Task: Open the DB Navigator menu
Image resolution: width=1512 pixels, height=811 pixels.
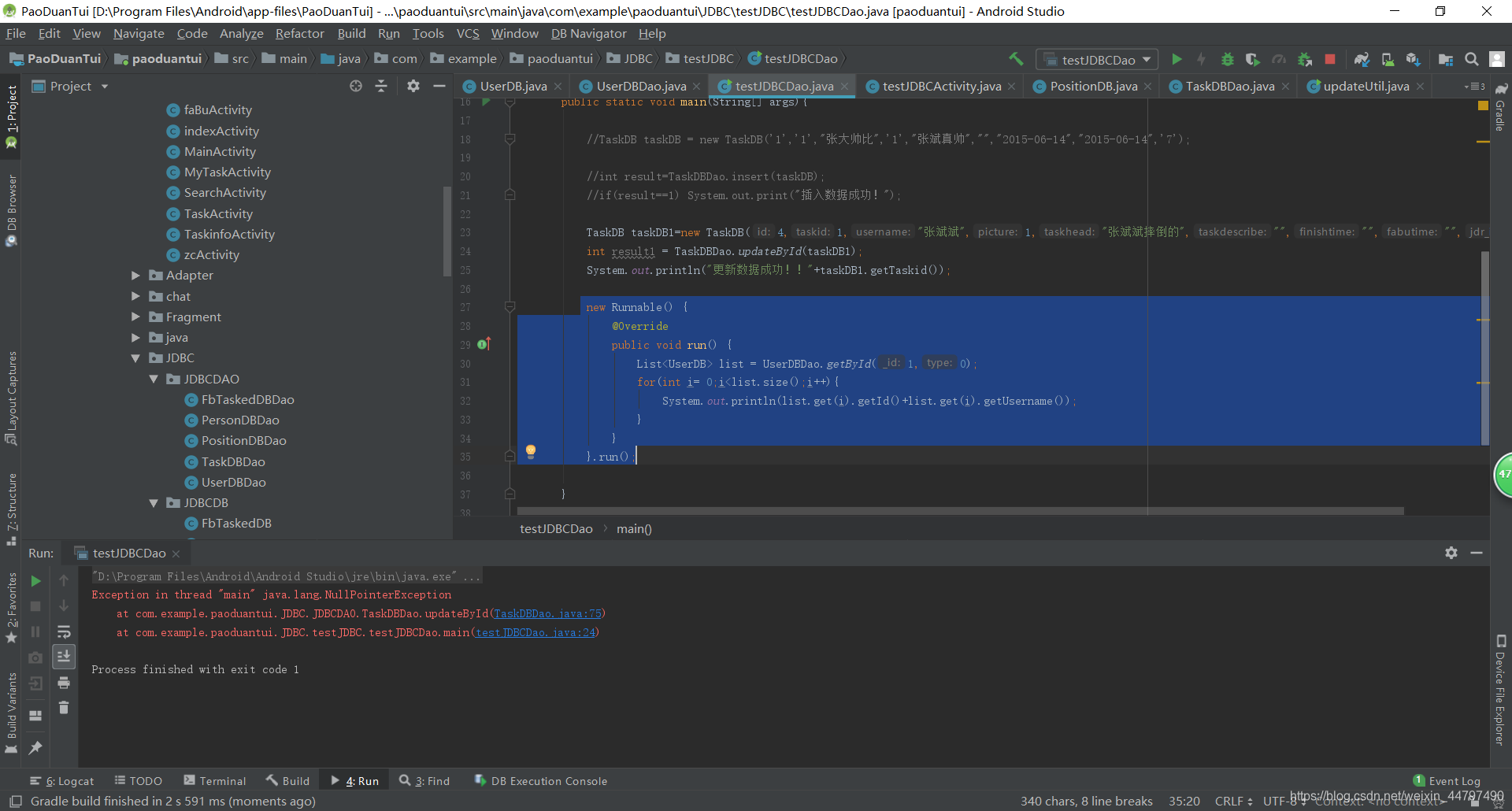Action: pyautogui.click(x=588, y=33)
